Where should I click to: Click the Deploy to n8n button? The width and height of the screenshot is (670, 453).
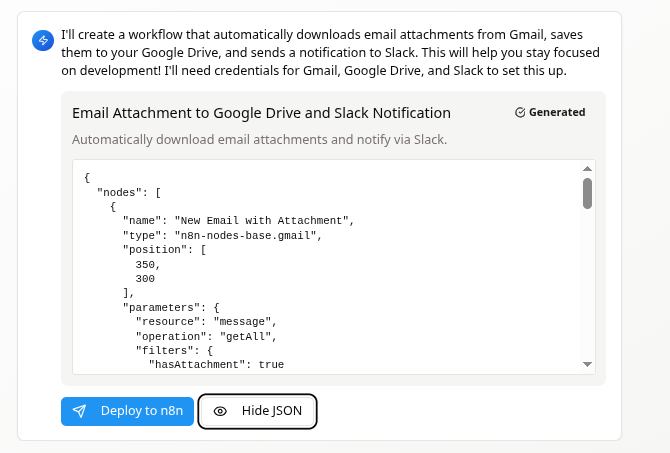click(x=127, y=411)
